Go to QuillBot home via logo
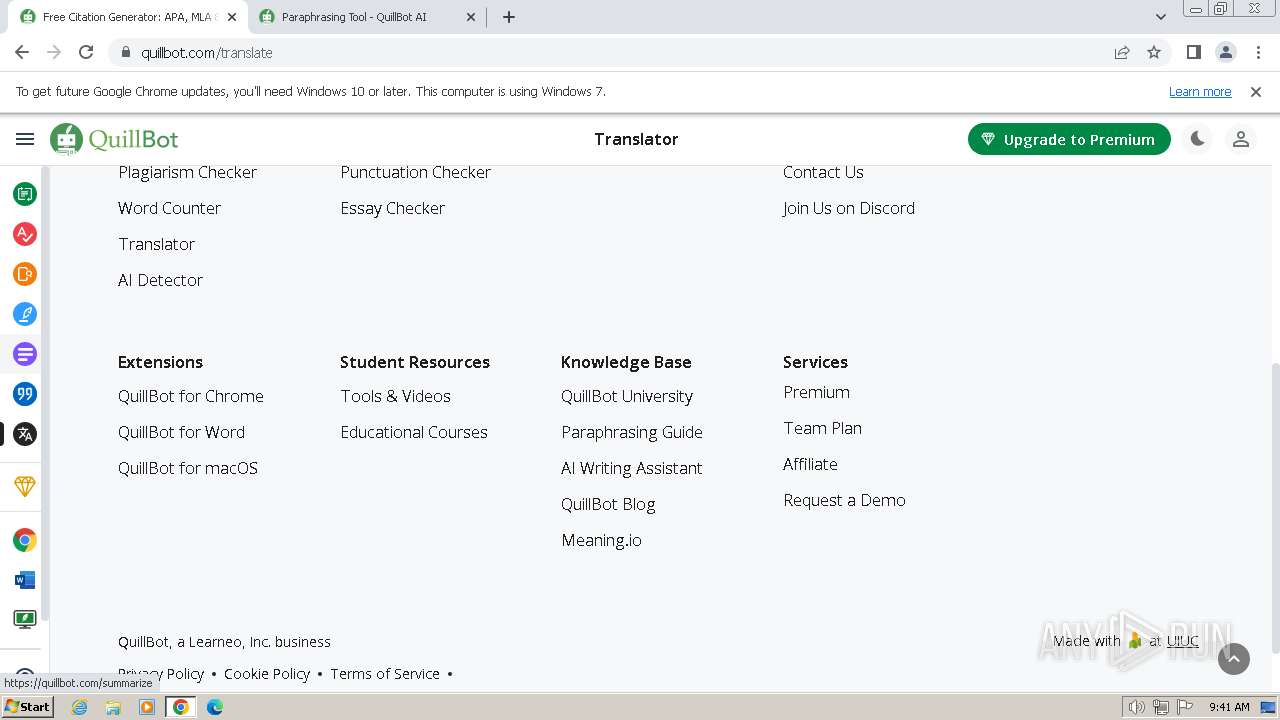The image size is (1280, 720). click(x=115, y=139)
